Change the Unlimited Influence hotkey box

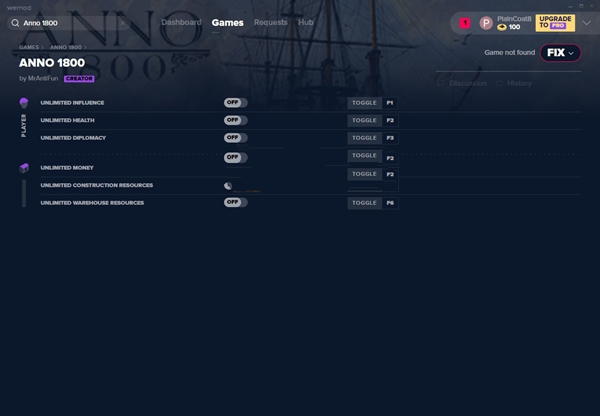click(390, 103)
